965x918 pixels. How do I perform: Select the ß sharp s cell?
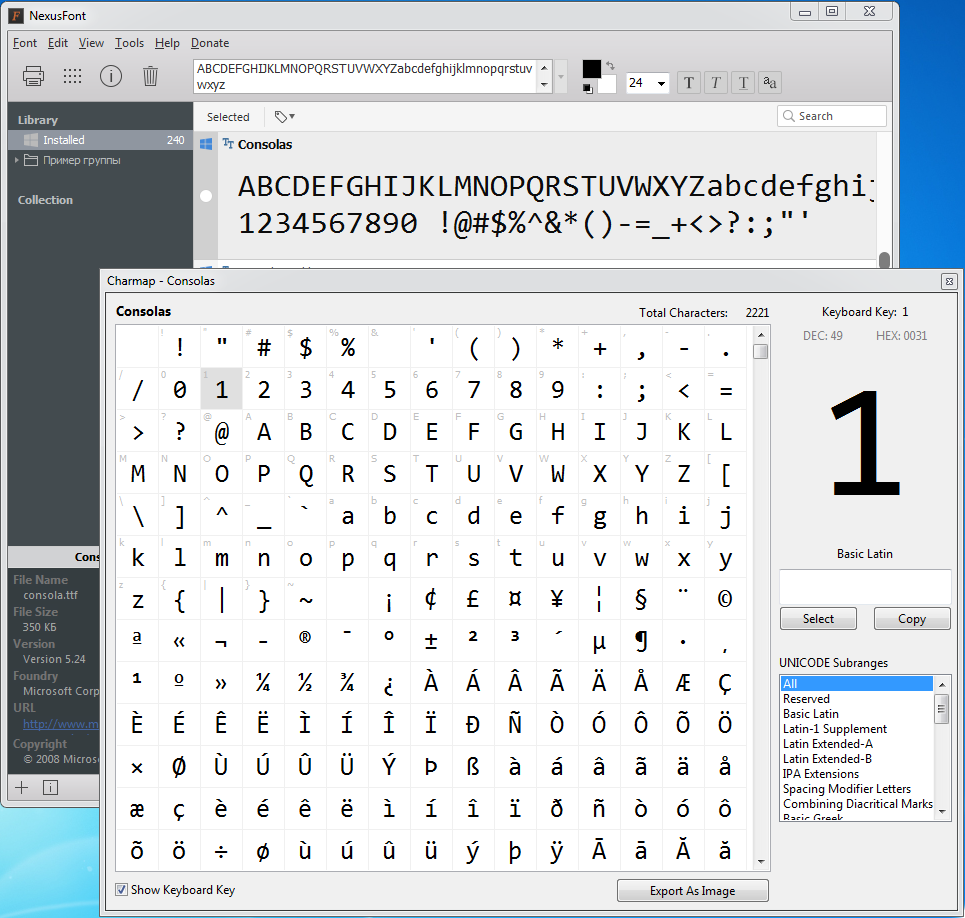click(473, 767)
